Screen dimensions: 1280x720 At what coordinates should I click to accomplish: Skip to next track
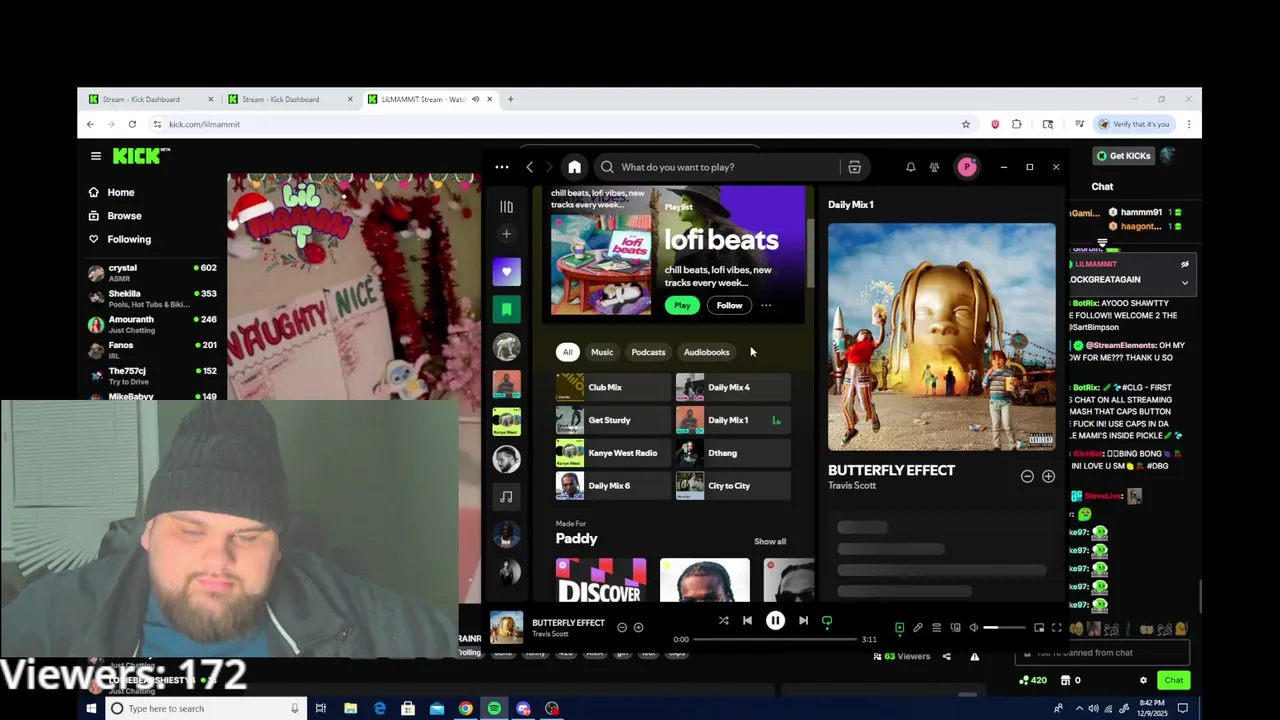pos(803,621)
